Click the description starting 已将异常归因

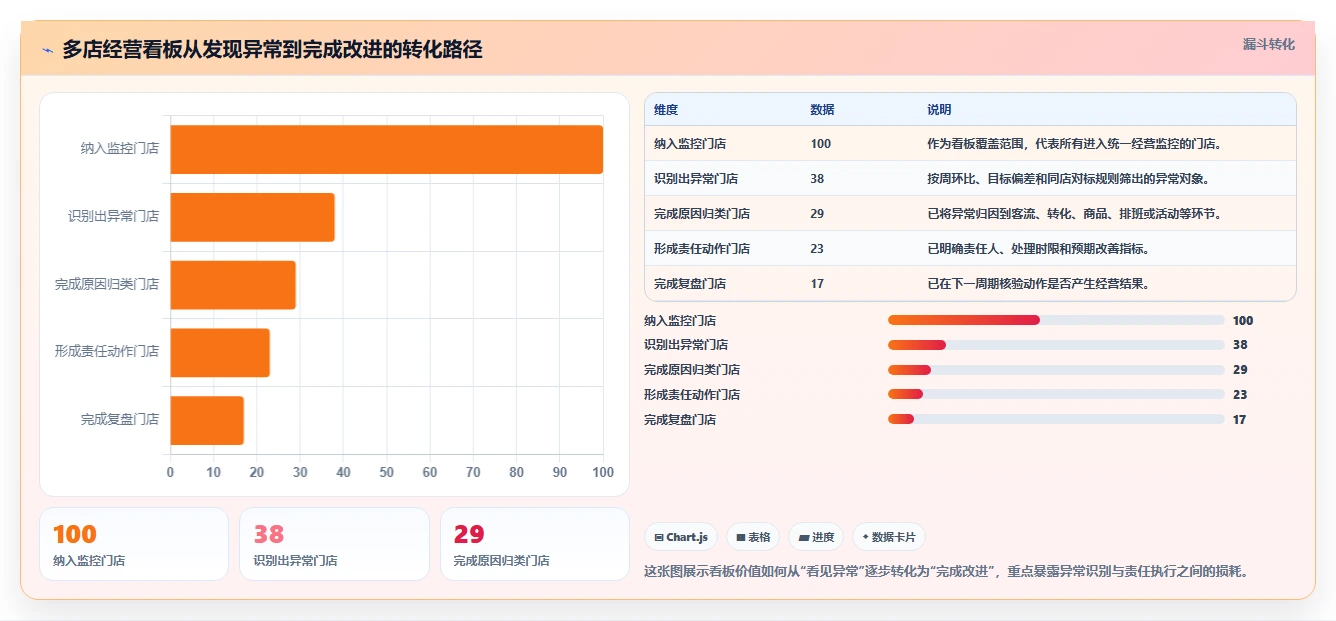point(1074,214)
